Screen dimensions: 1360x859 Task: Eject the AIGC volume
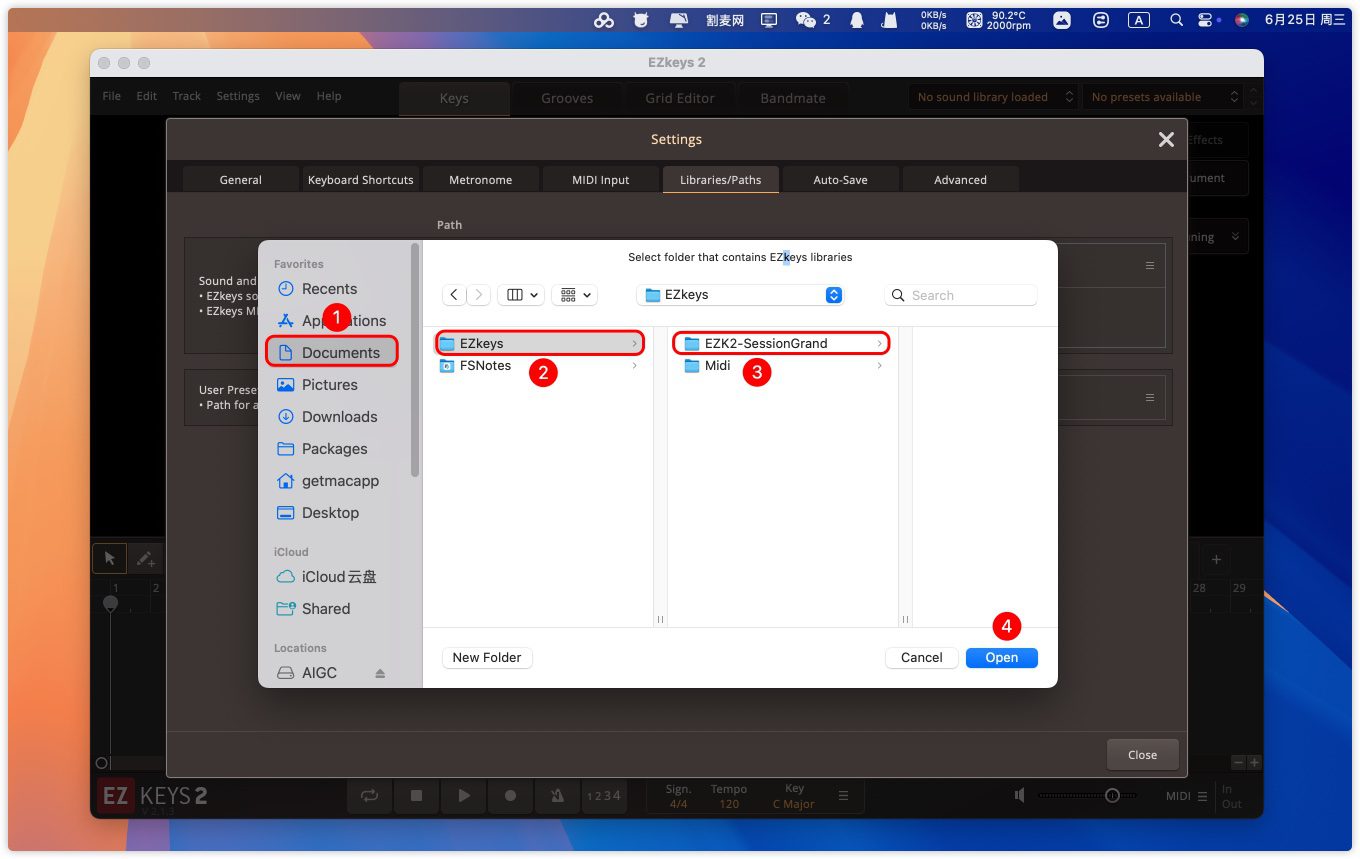(380, 673)
